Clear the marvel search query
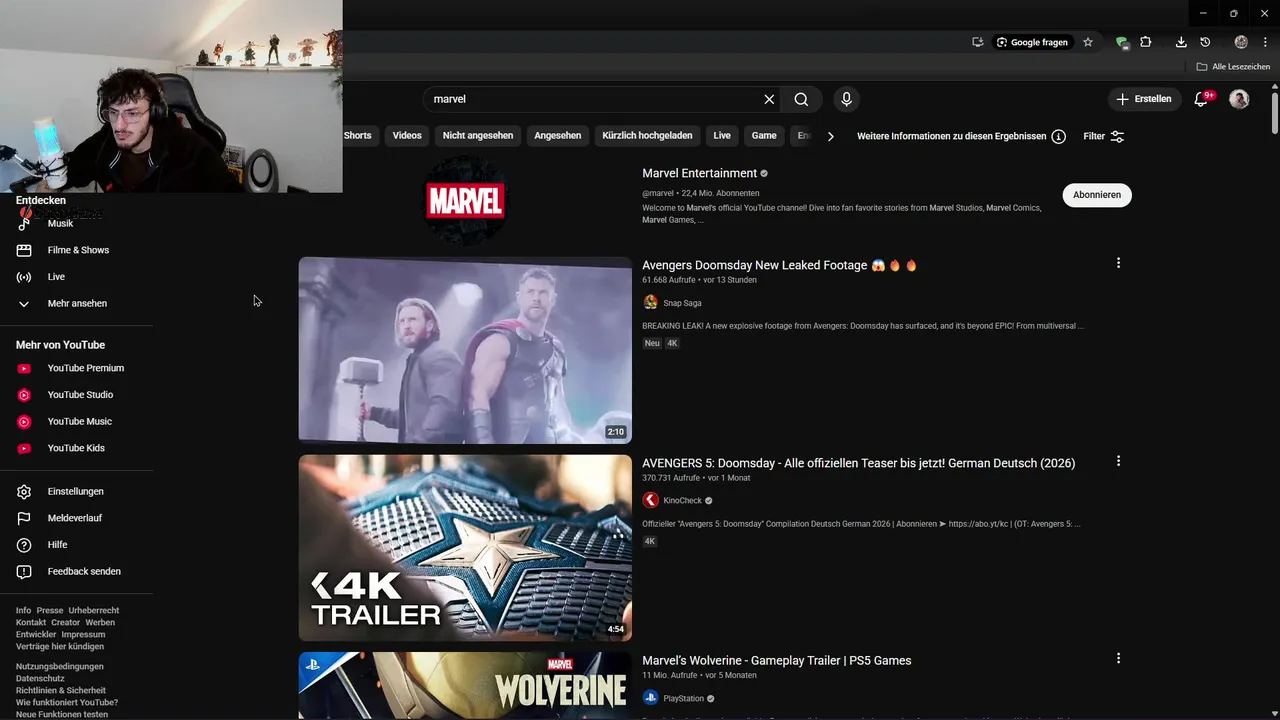 coord(769,99)
